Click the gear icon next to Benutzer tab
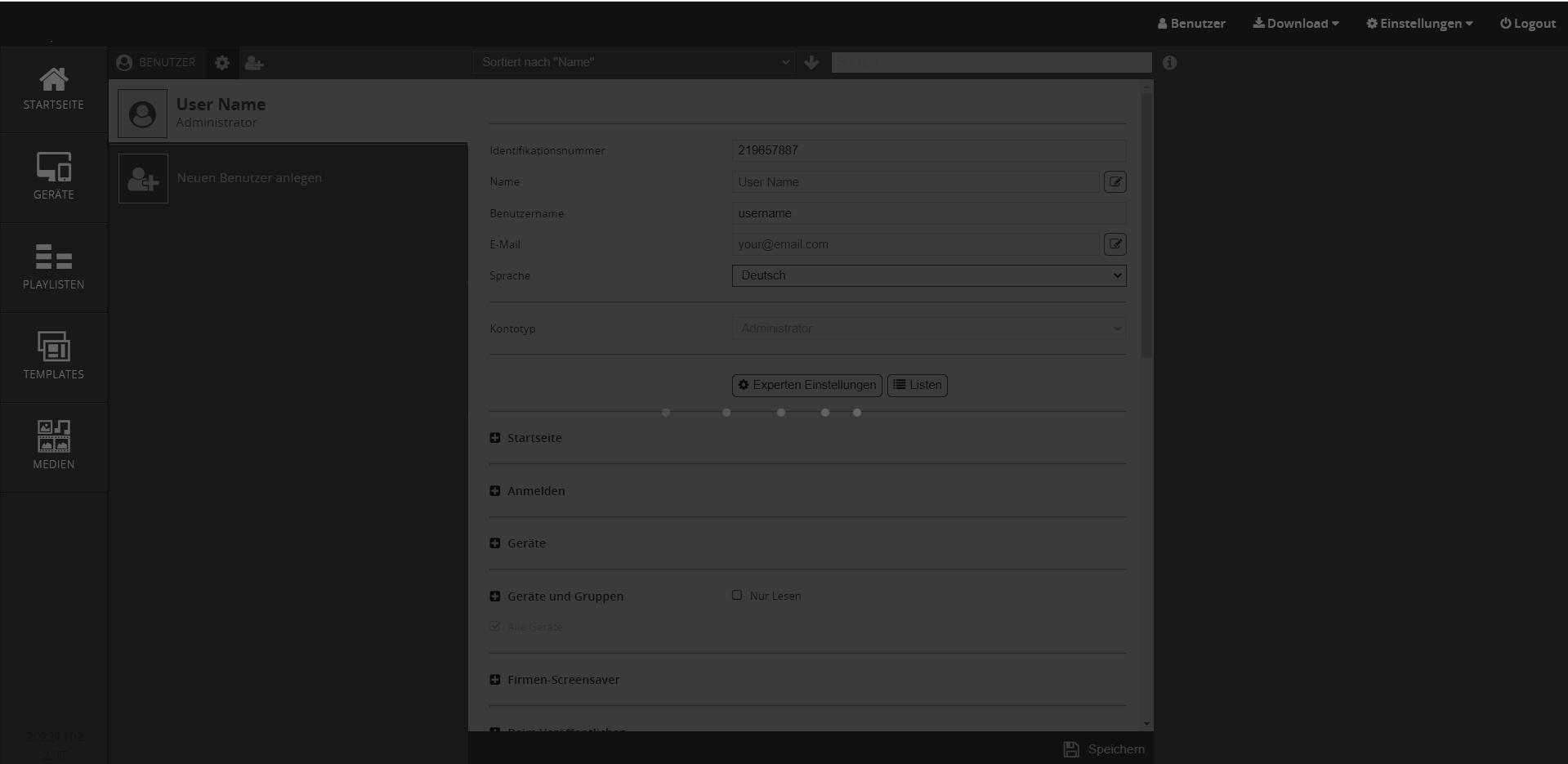The image size is (1568, 764). [x=222, y=63]
